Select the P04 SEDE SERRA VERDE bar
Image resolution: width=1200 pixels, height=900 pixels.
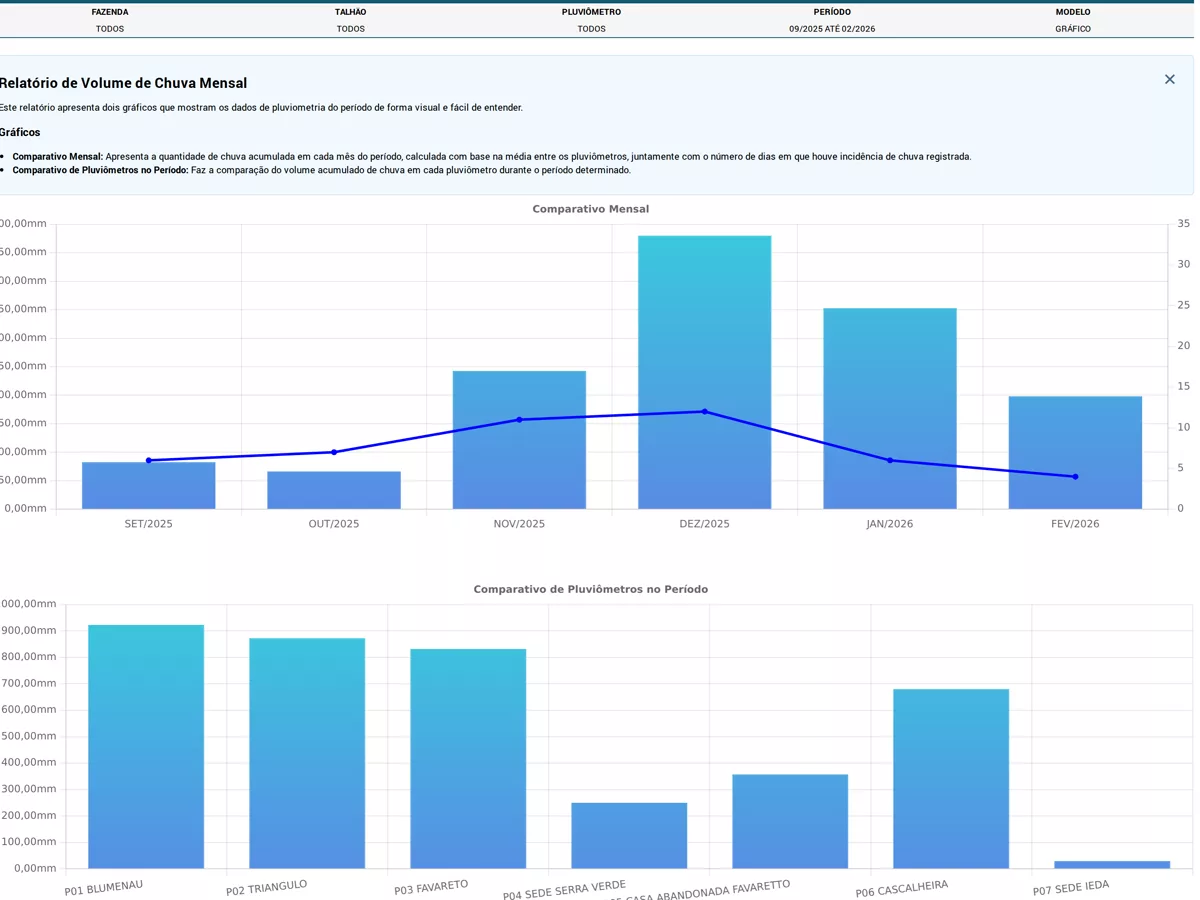pyautogui.click(x=629, y=836)
